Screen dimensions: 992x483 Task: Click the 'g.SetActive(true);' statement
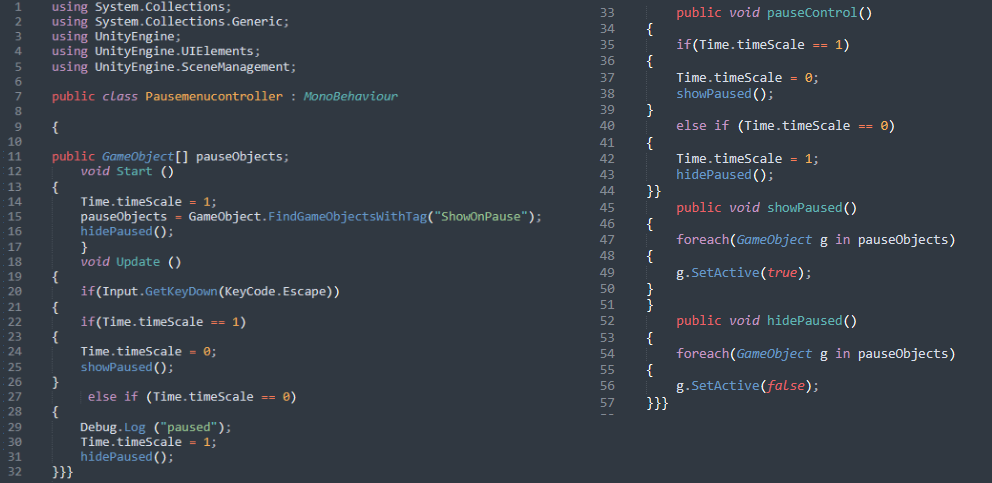point(743,273)
